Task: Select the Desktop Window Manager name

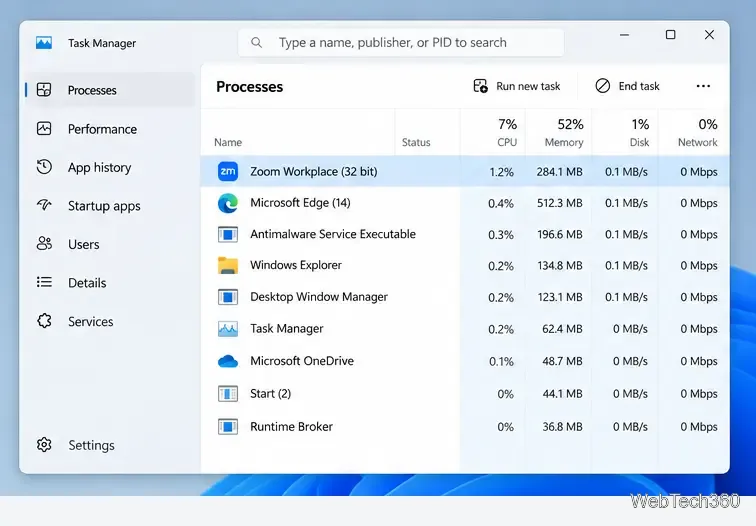Action: click(x=319, y=297)
